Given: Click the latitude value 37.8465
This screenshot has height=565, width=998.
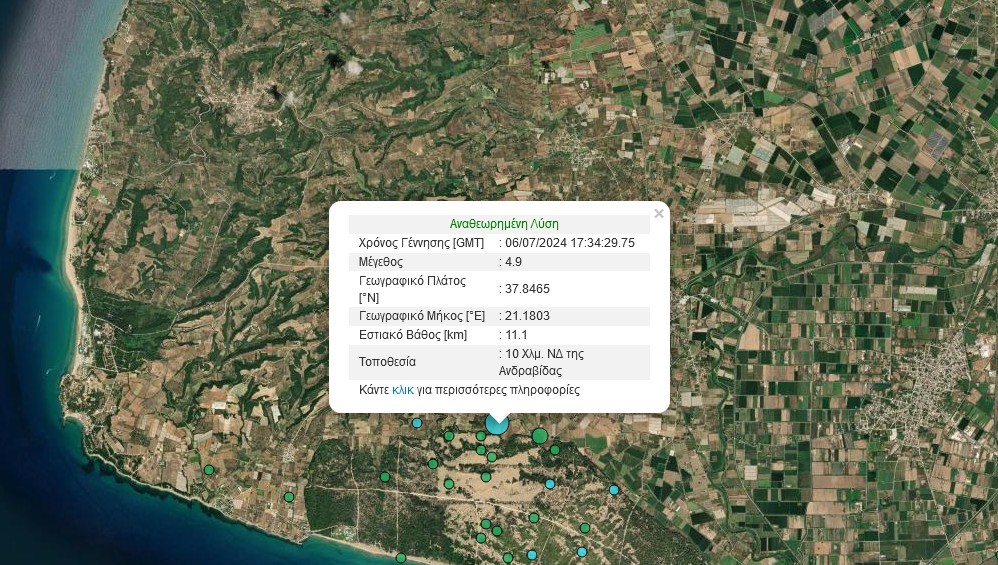Looking at the screenshot, I should (527, 289).
